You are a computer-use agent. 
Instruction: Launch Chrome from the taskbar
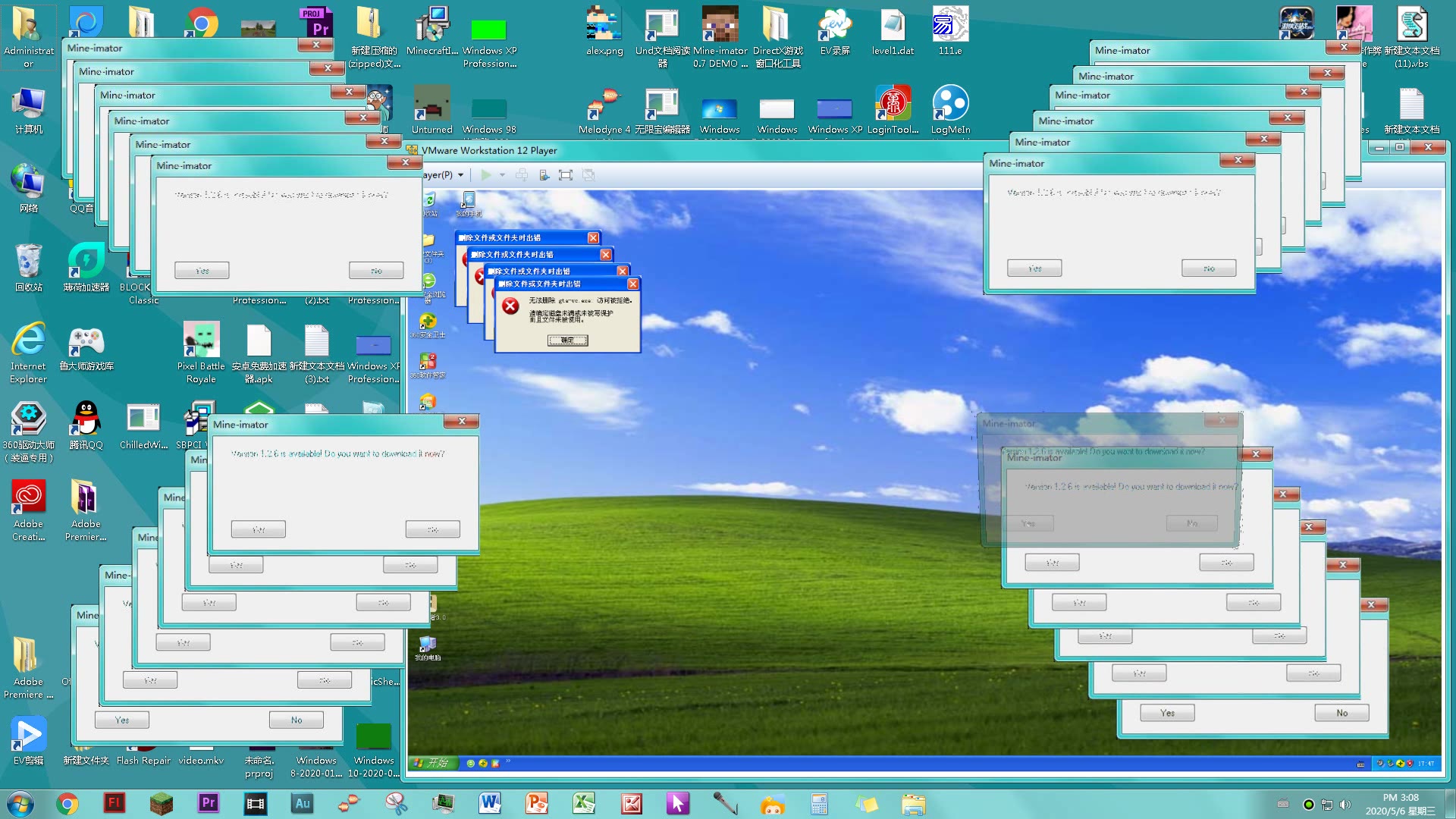point(67,804)
